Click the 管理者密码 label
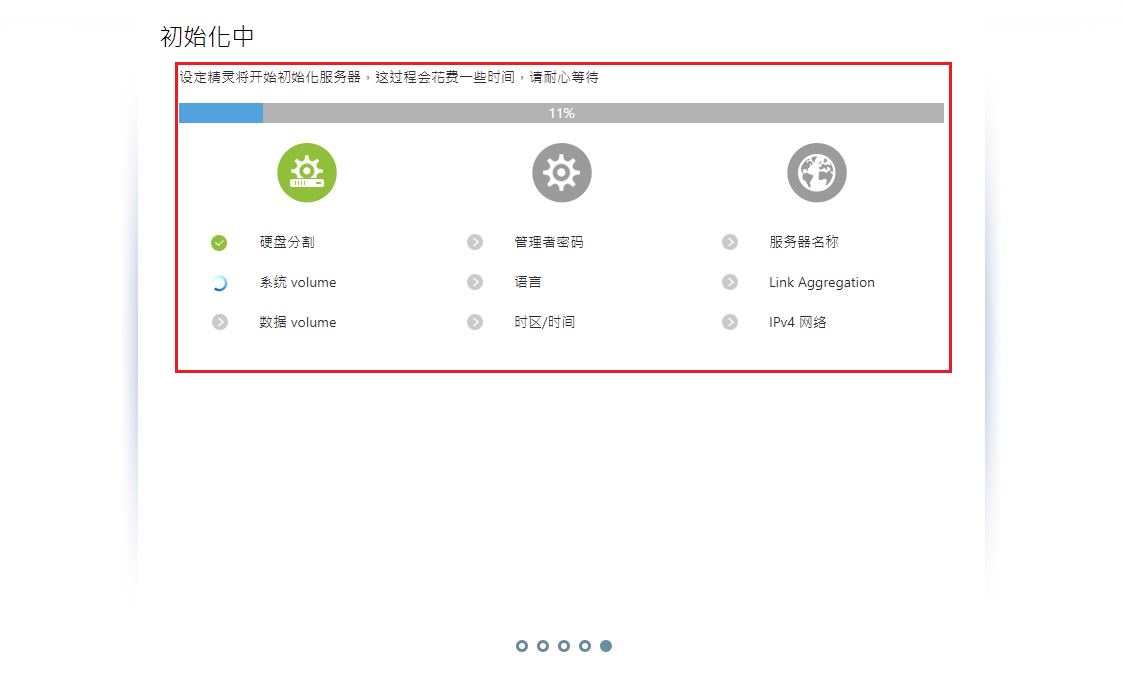Image resolution: width=1123 pixels, height=676 pixels. click(549, 242)
